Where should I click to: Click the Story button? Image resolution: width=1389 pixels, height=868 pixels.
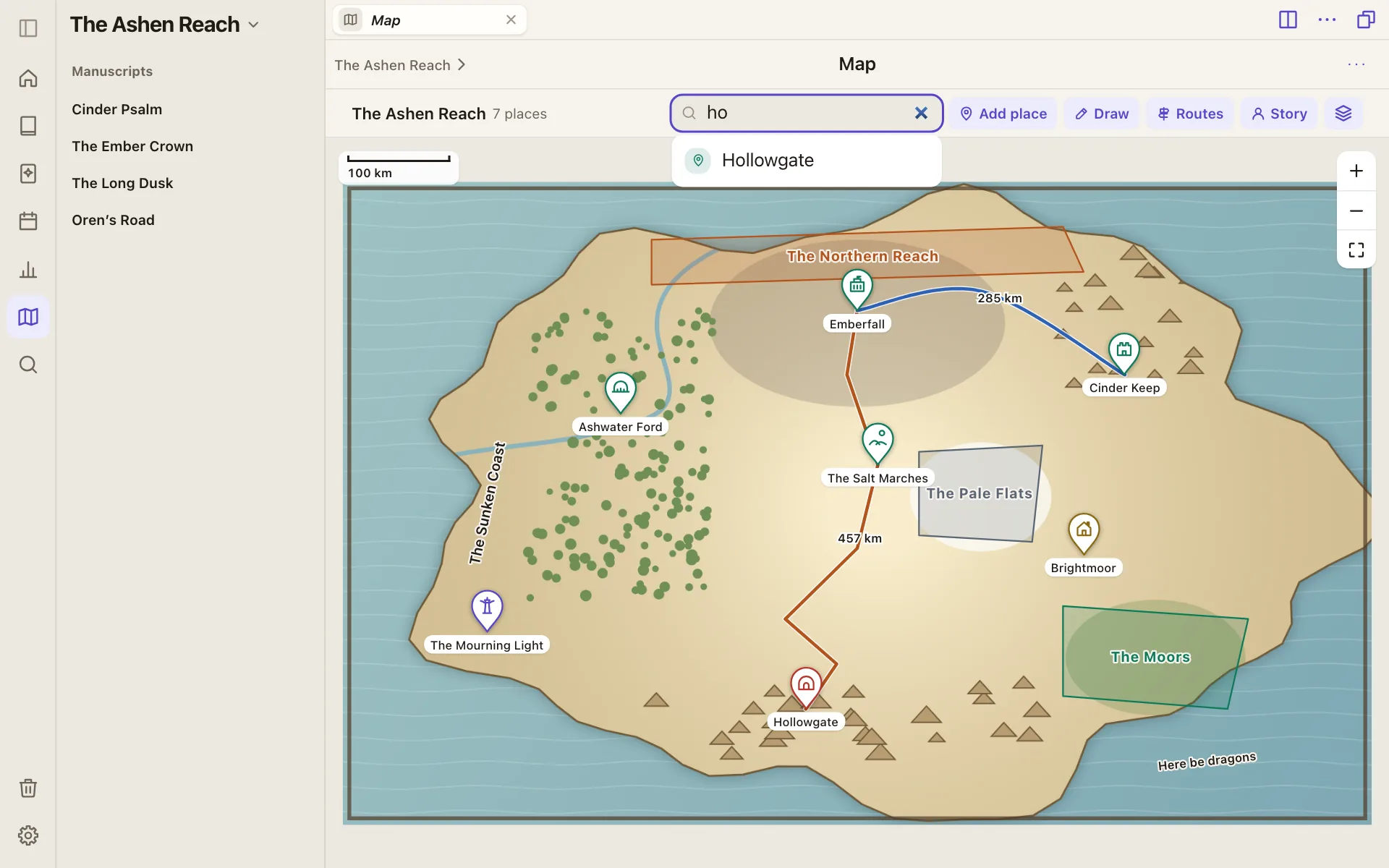click(x=1279, y=114)
